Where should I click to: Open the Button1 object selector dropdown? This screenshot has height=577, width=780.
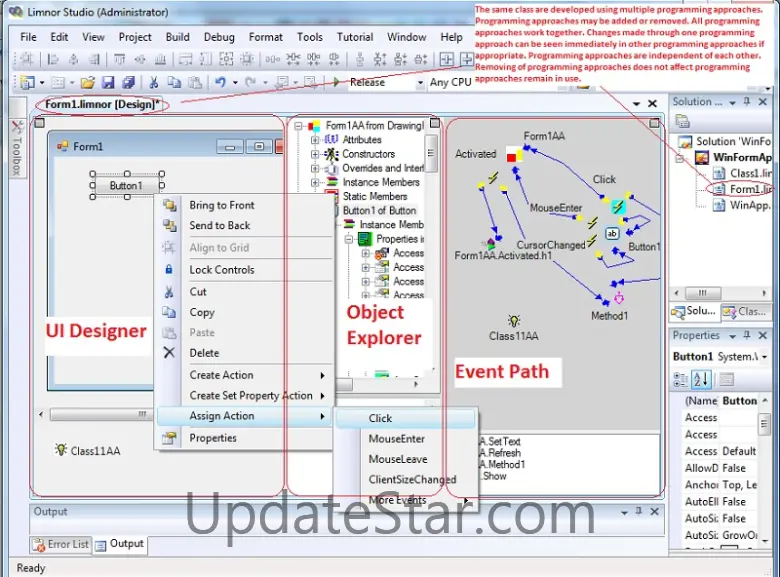pos(764,357)
